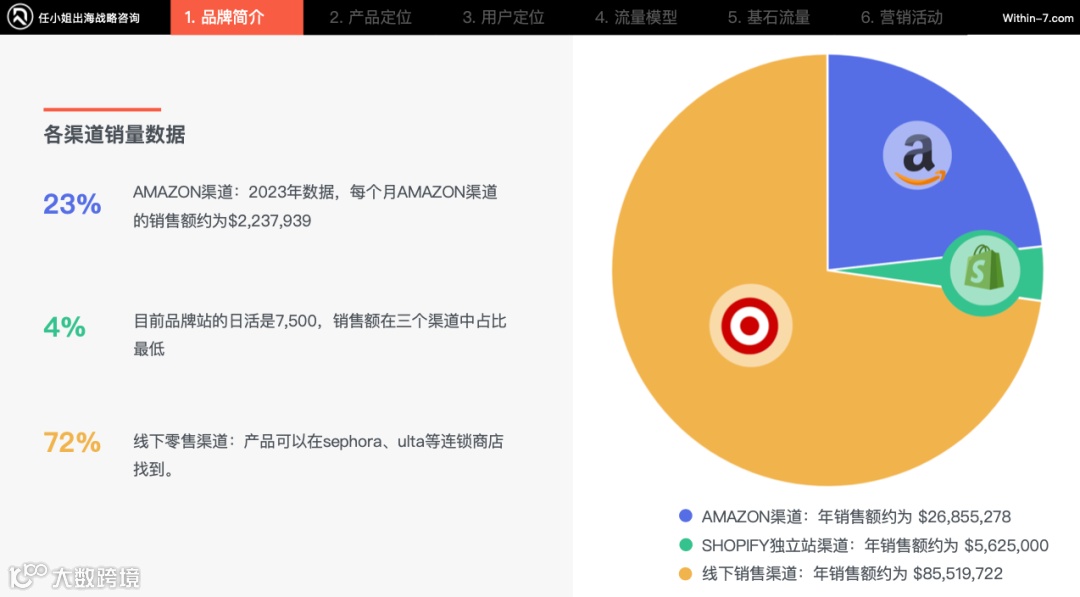The image size is (1080, 597).
Task: Open the 4. 流量模型 tab
Action: [634, 17]
